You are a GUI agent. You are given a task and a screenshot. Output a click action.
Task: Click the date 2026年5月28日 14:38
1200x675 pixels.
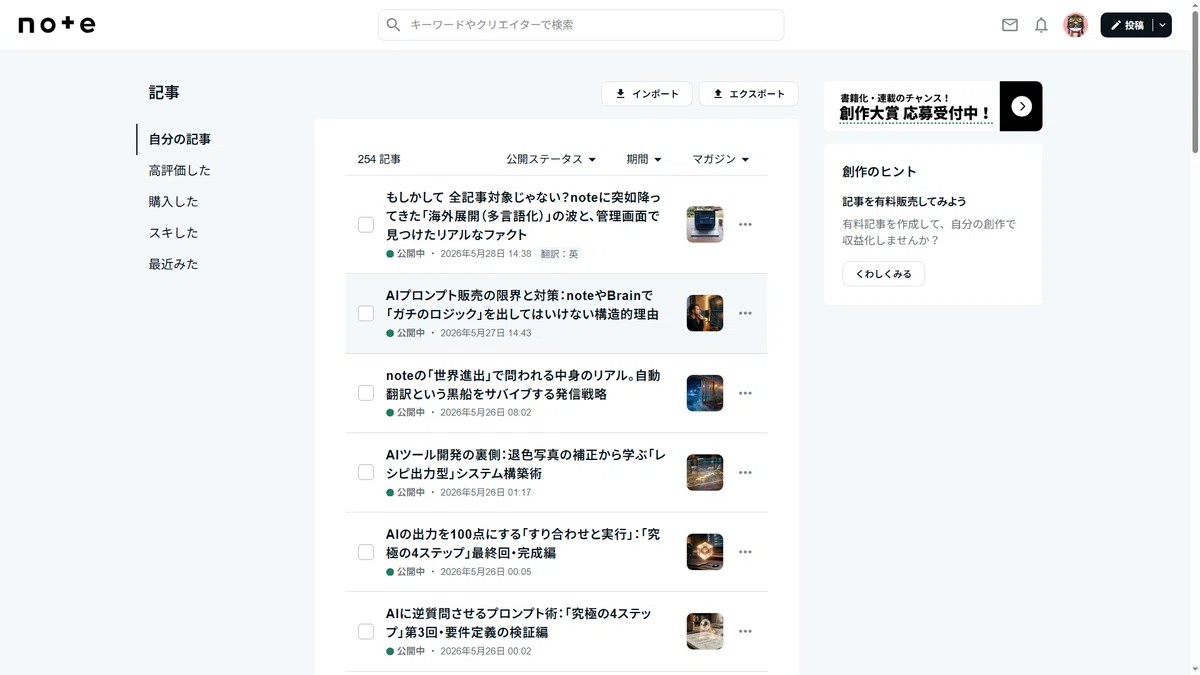tap(486, 254)
